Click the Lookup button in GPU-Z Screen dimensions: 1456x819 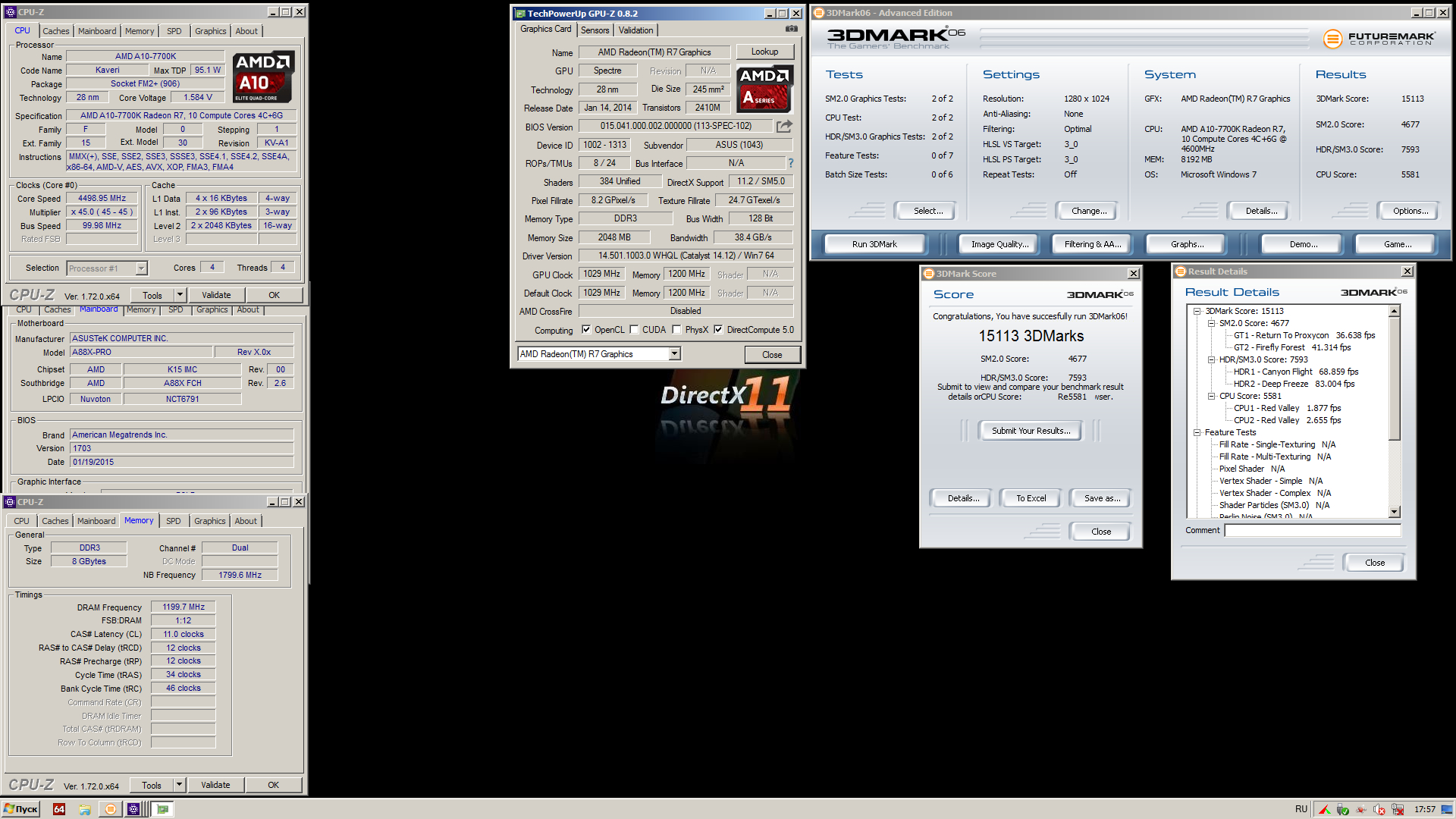[764, 52]
